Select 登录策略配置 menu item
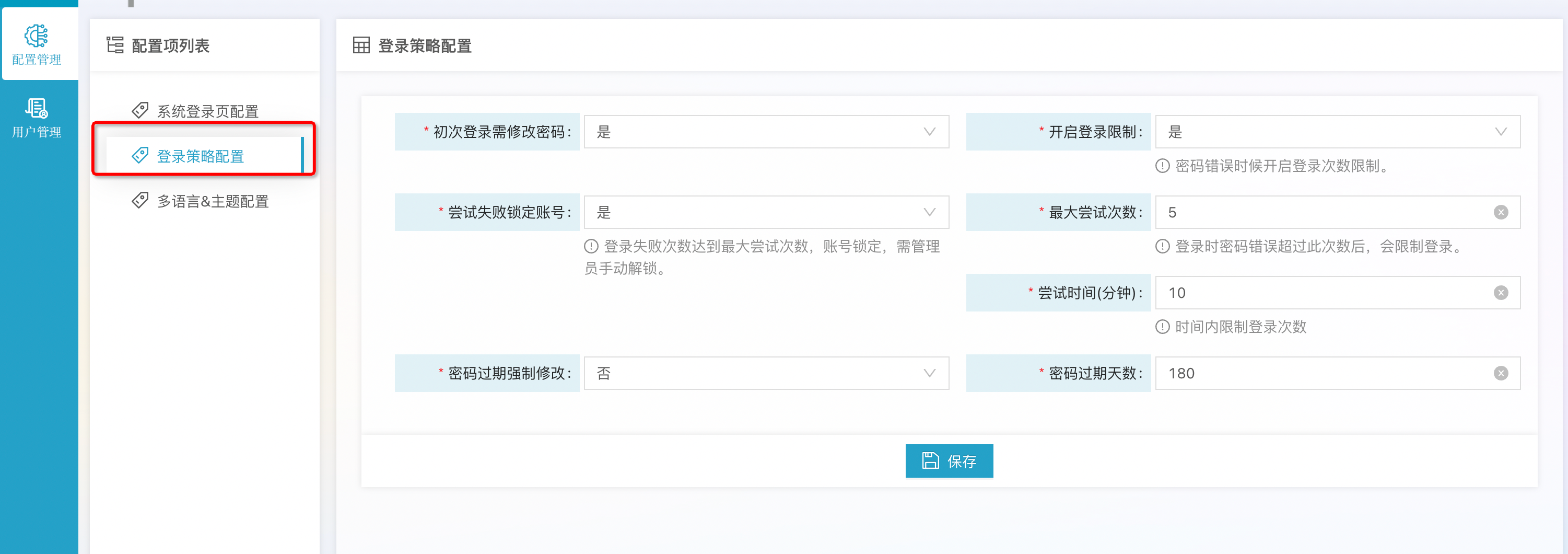 [200, 156]
